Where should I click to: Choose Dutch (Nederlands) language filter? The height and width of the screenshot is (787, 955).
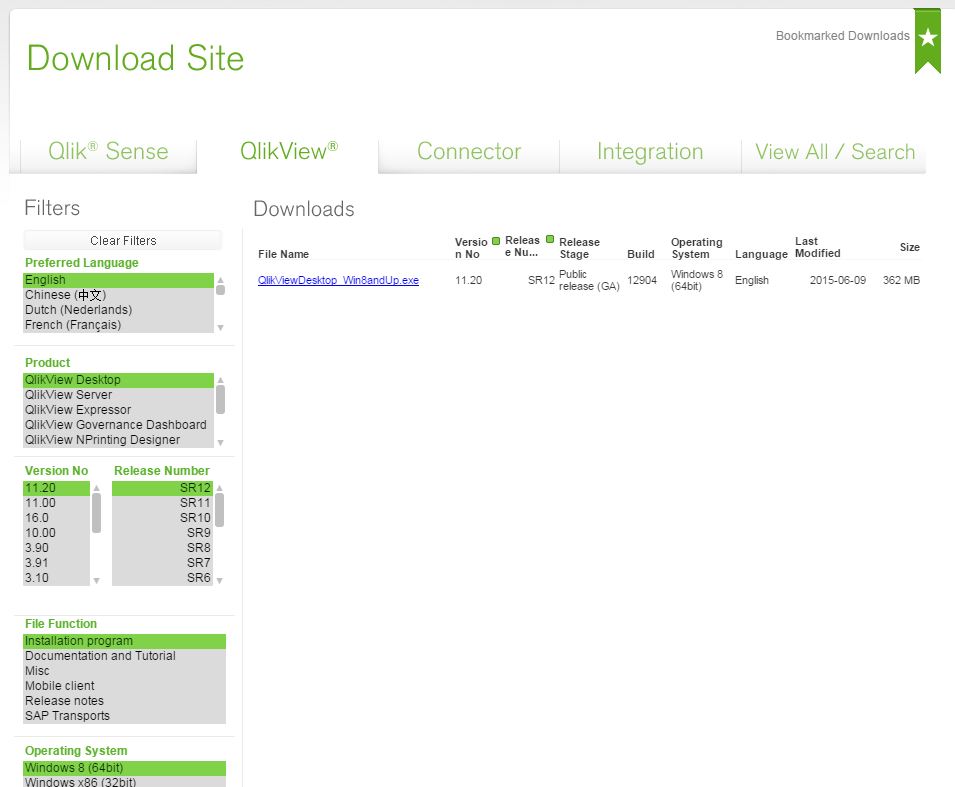[x=118, y=310]
